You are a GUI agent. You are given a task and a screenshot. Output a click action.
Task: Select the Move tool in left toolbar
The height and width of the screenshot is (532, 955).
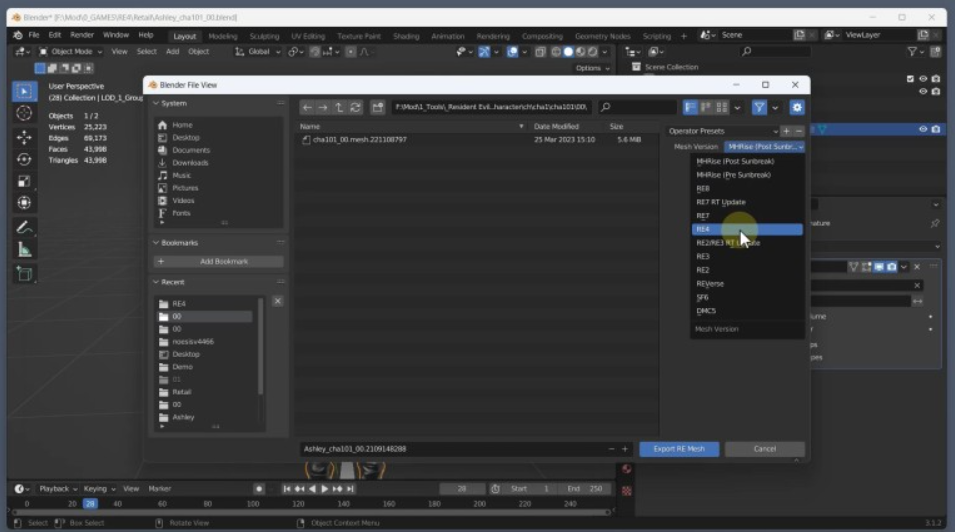pyautogui.click(x=24, y=137)
